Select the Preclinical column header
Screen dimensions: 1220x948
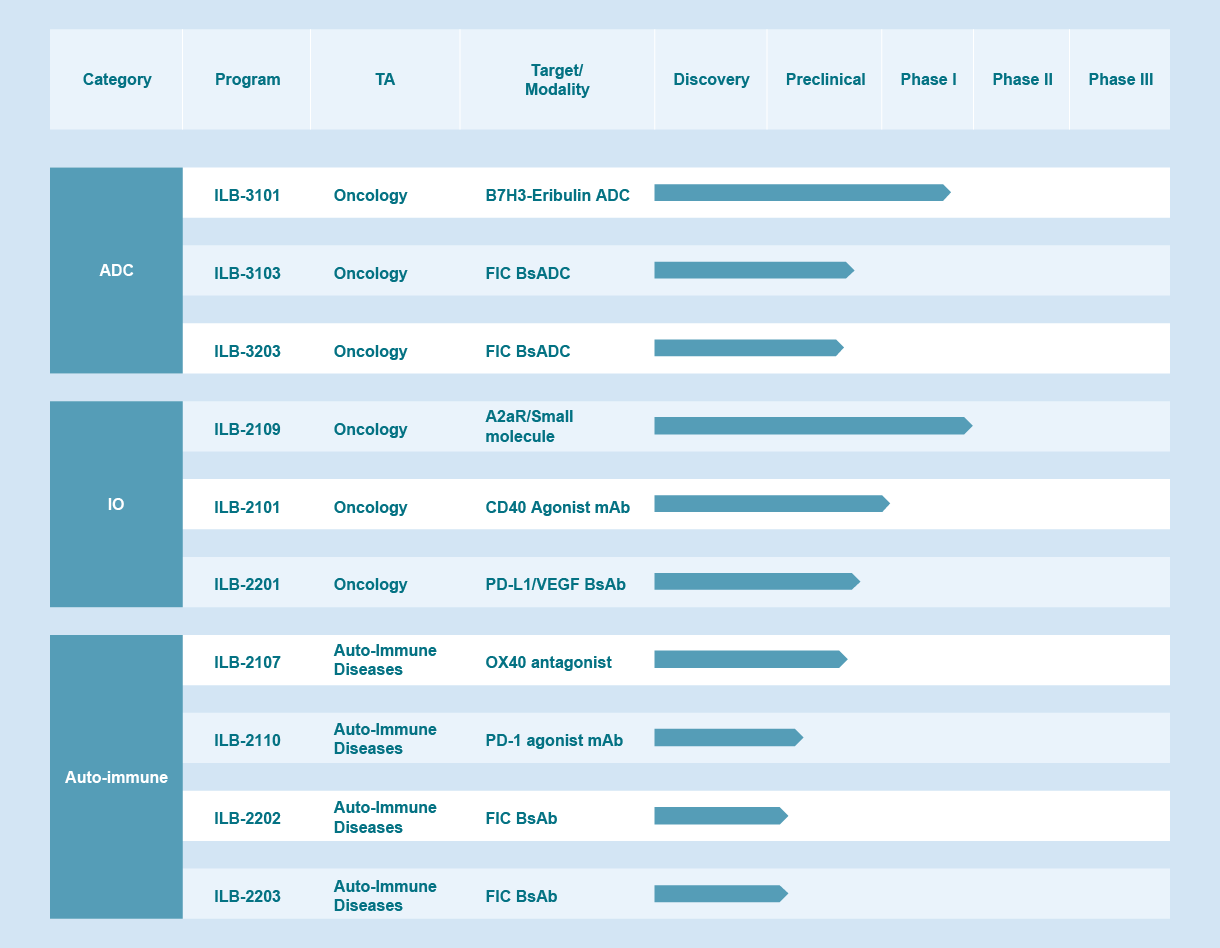coord(825,80)
